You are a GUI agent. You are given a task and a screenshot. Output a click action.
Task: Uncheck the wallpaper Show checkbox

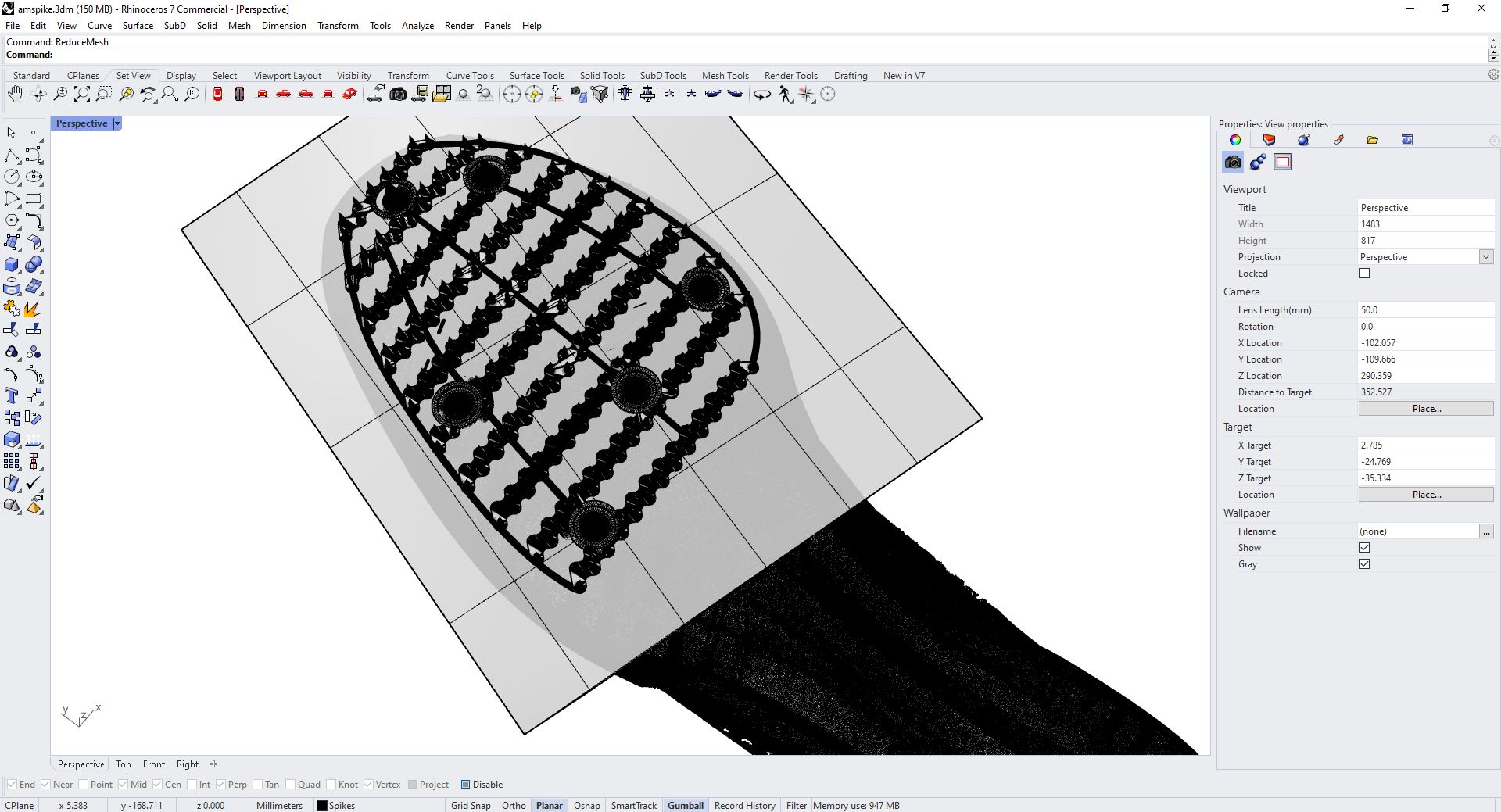(x=1364, y=548)
